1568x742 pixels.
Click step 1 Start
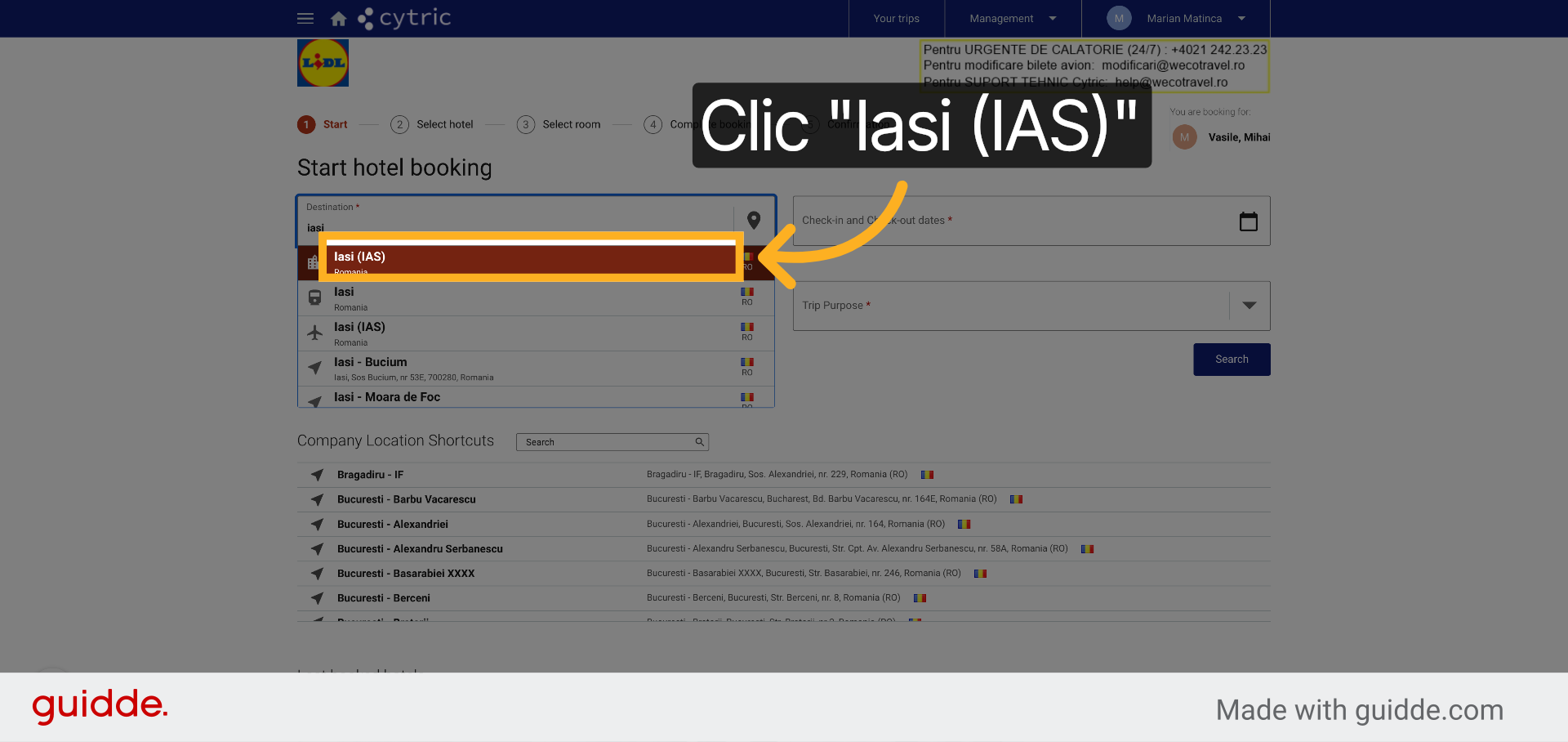323,124
